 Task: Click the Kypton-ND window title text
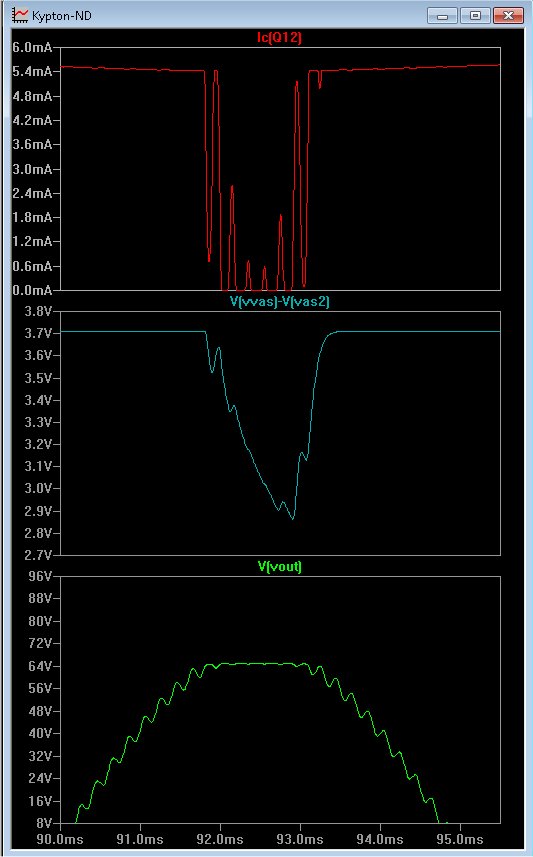(x=62, y=16)
